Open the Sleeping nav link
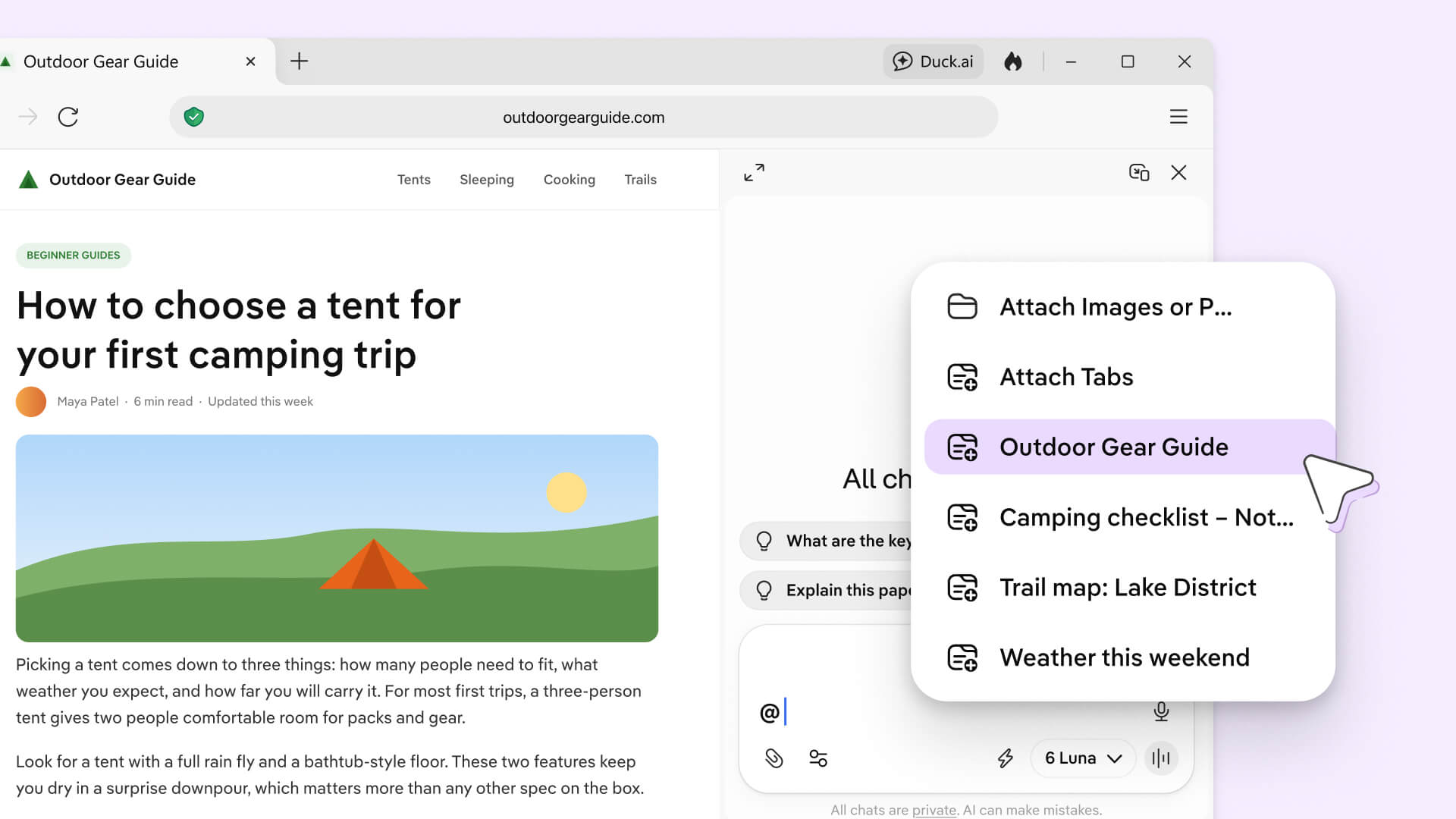Image resolution: width=1456 pixels, height=819 pixels. (x=487, y=180)
